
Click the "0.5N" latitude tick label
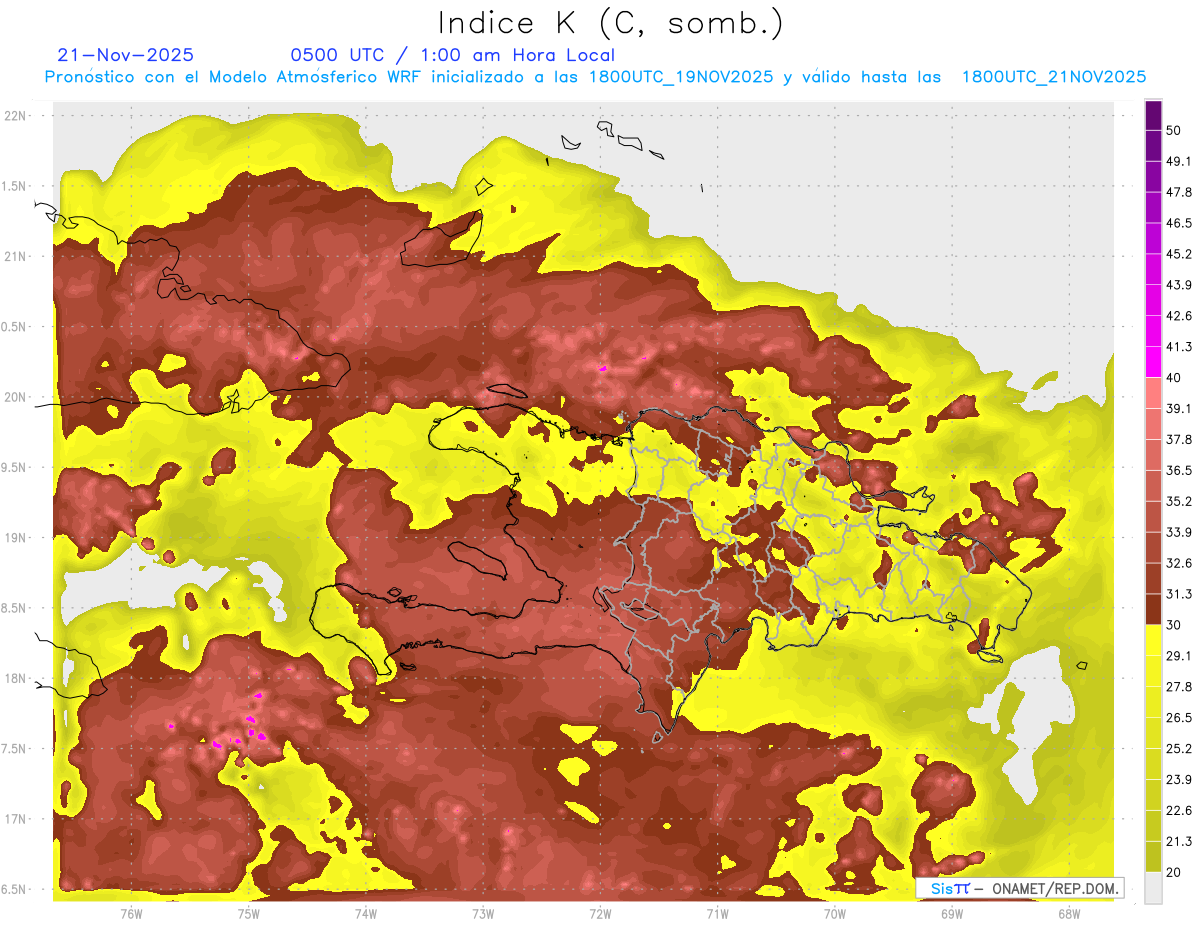point(16,327)
